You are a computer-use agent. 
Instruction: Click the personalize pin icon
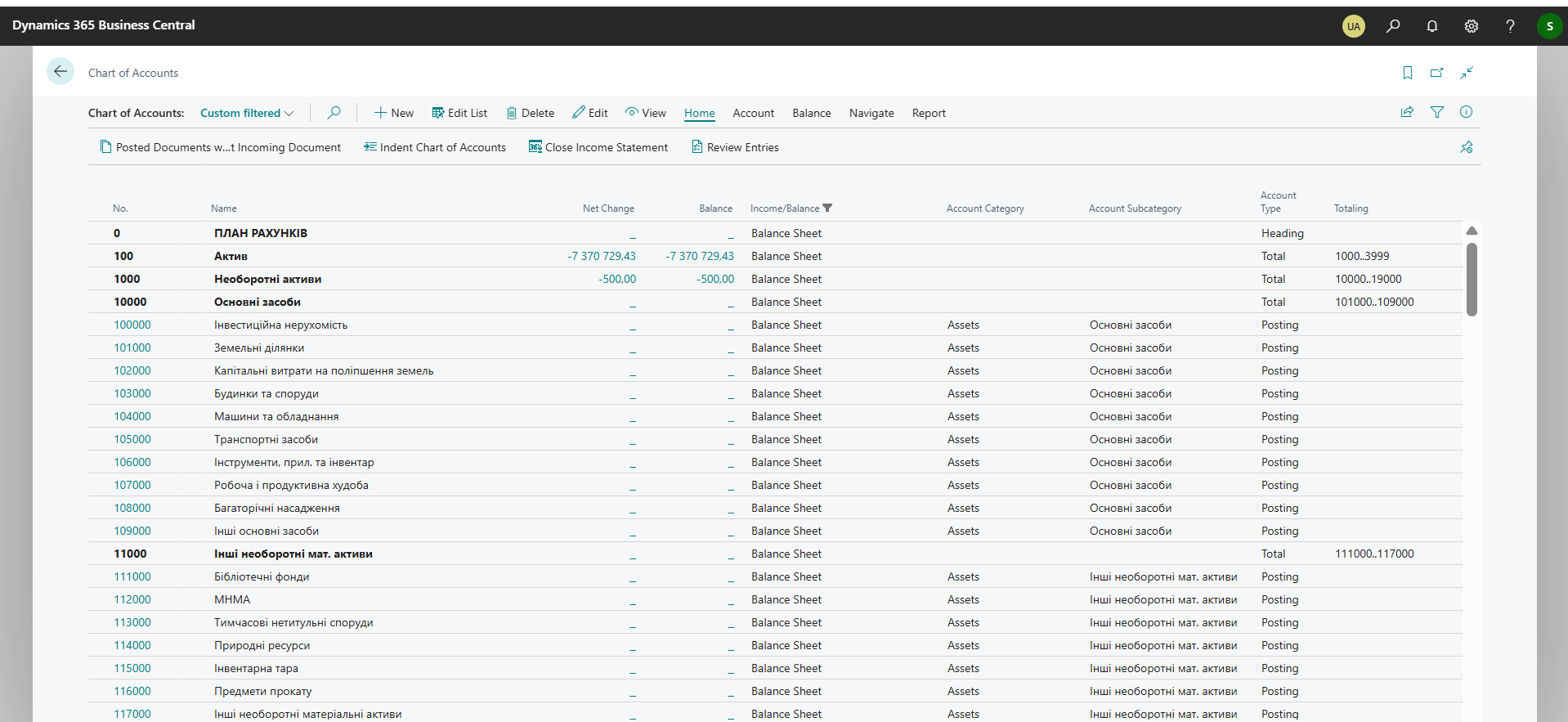click(1467, 147)
